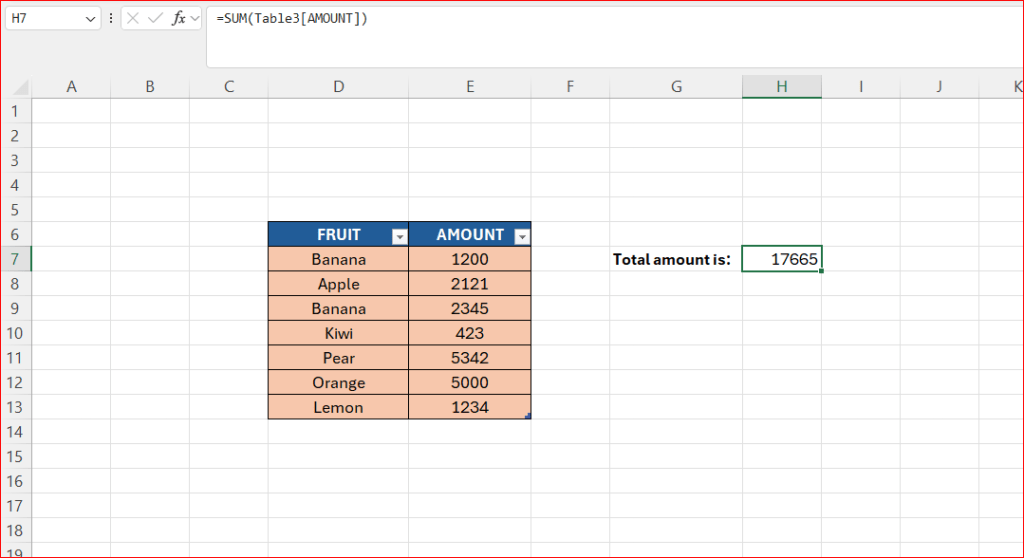Click the three-dot handle beside Name Box

(111, 18)
